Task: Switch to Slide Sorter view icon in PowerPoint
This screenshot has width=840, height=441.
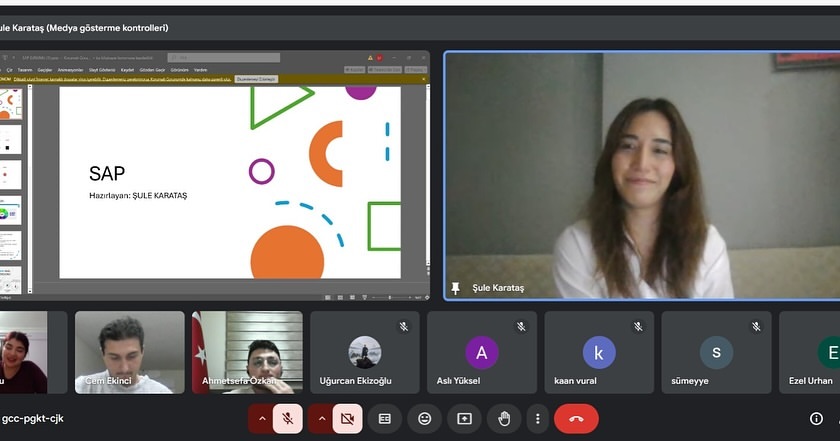Action: pyautogui.click(x=340, y=297)
